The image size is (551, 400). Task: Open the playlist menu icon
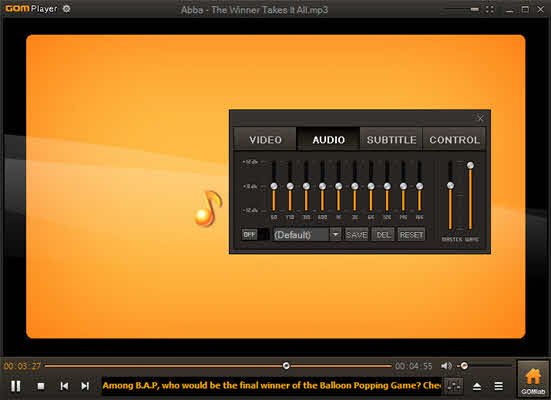coord(498,386)
